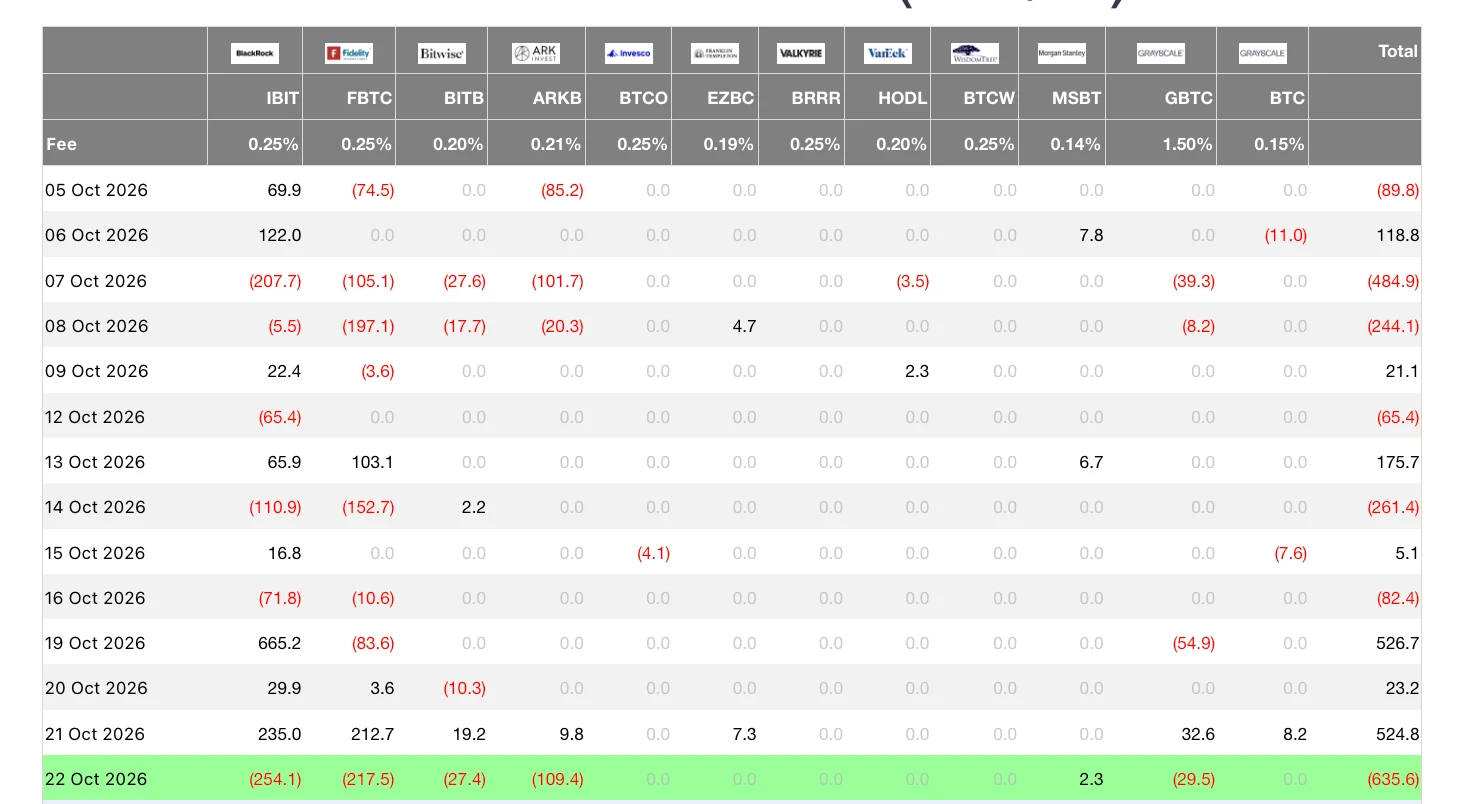Click the 0.19% fee value
This screenshot has width=1460, height=804.
coord(729,144)
